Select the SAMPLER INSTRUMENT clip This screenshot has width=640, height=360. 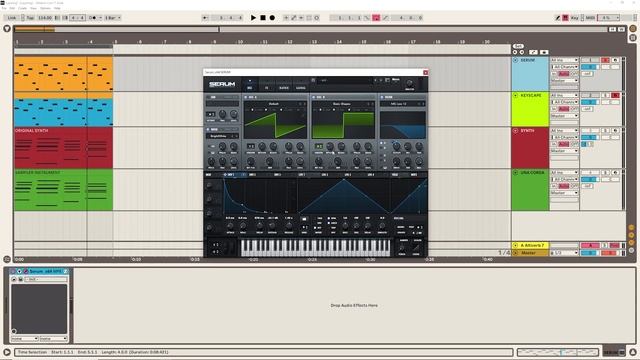coord(63,190)
